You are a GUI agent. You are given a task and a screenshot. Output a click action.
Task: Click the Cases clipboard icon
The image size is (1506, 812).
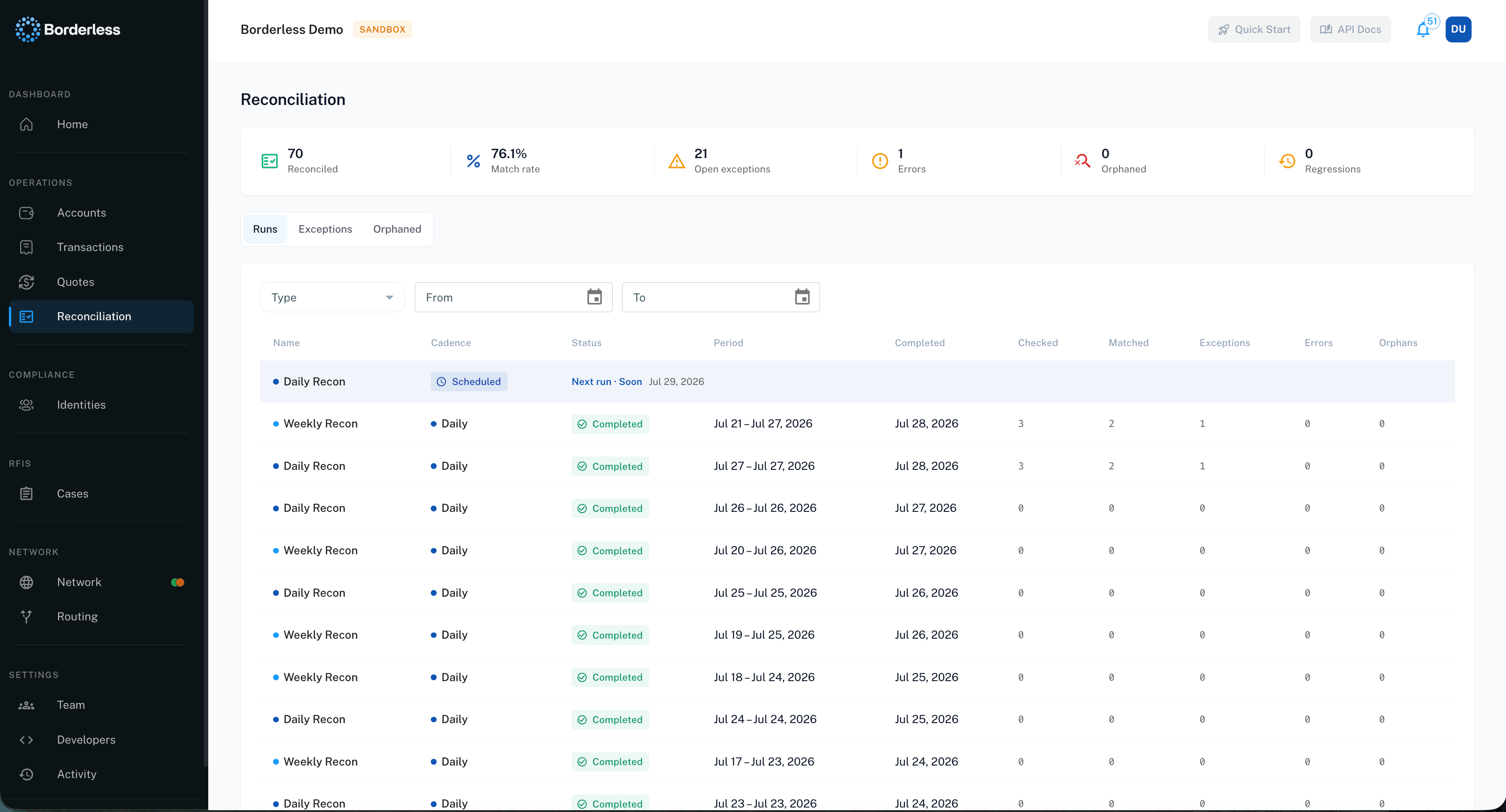(x=26, y=494)
